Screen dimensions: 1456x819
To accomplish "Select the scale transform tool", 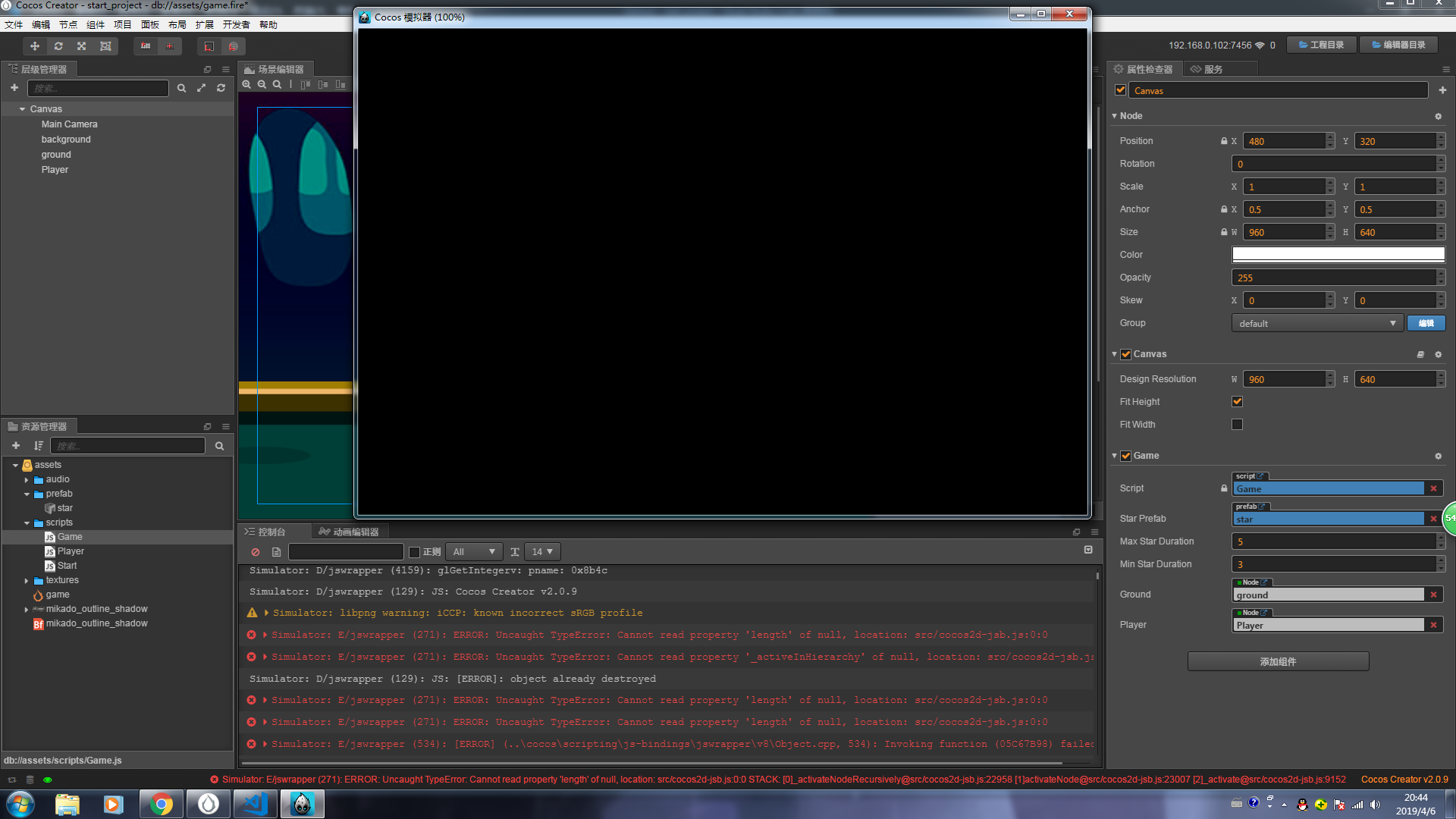I will [82, 46].
